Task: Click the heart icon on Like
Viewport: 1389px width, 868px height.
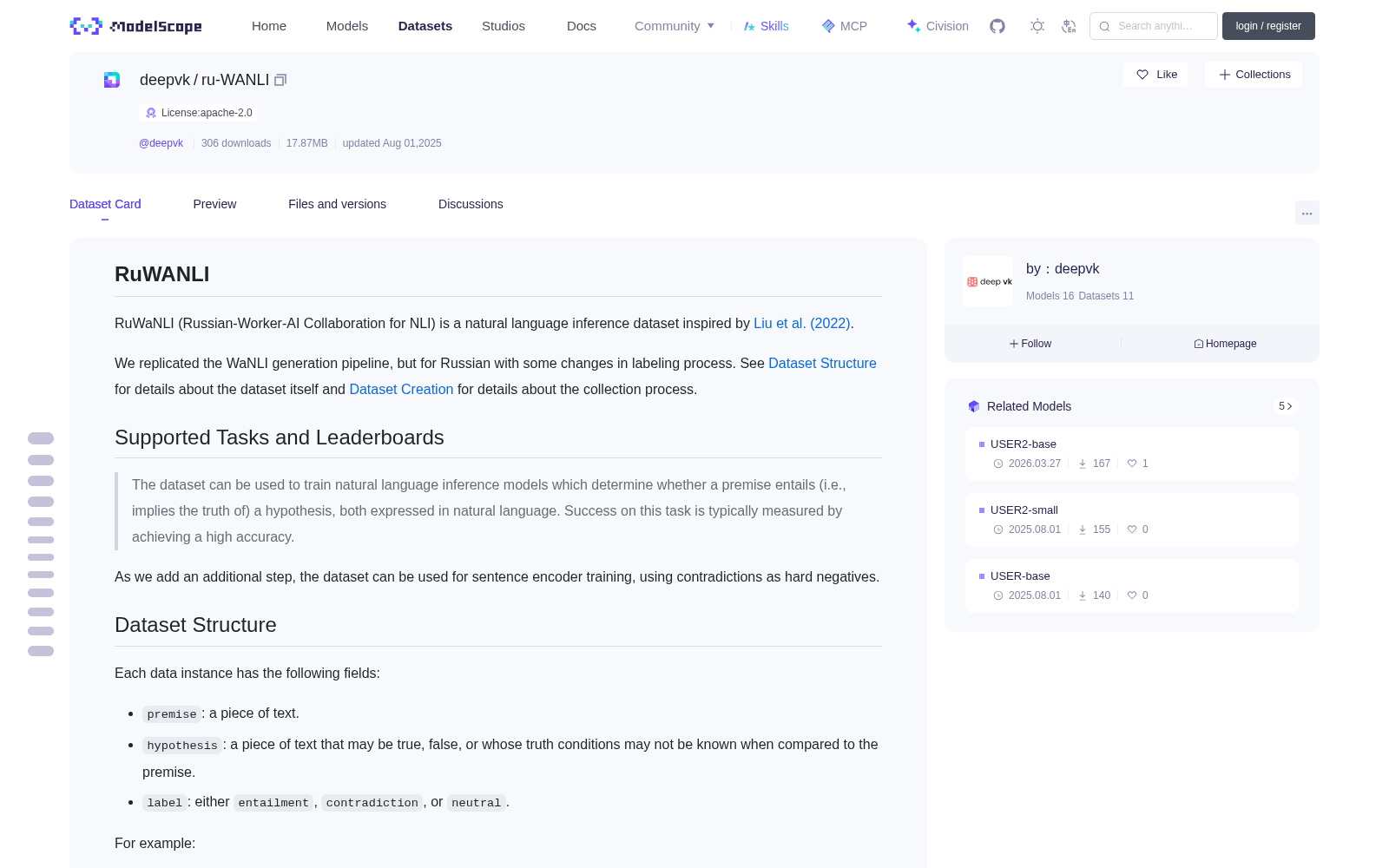Action: (1142, 75)
